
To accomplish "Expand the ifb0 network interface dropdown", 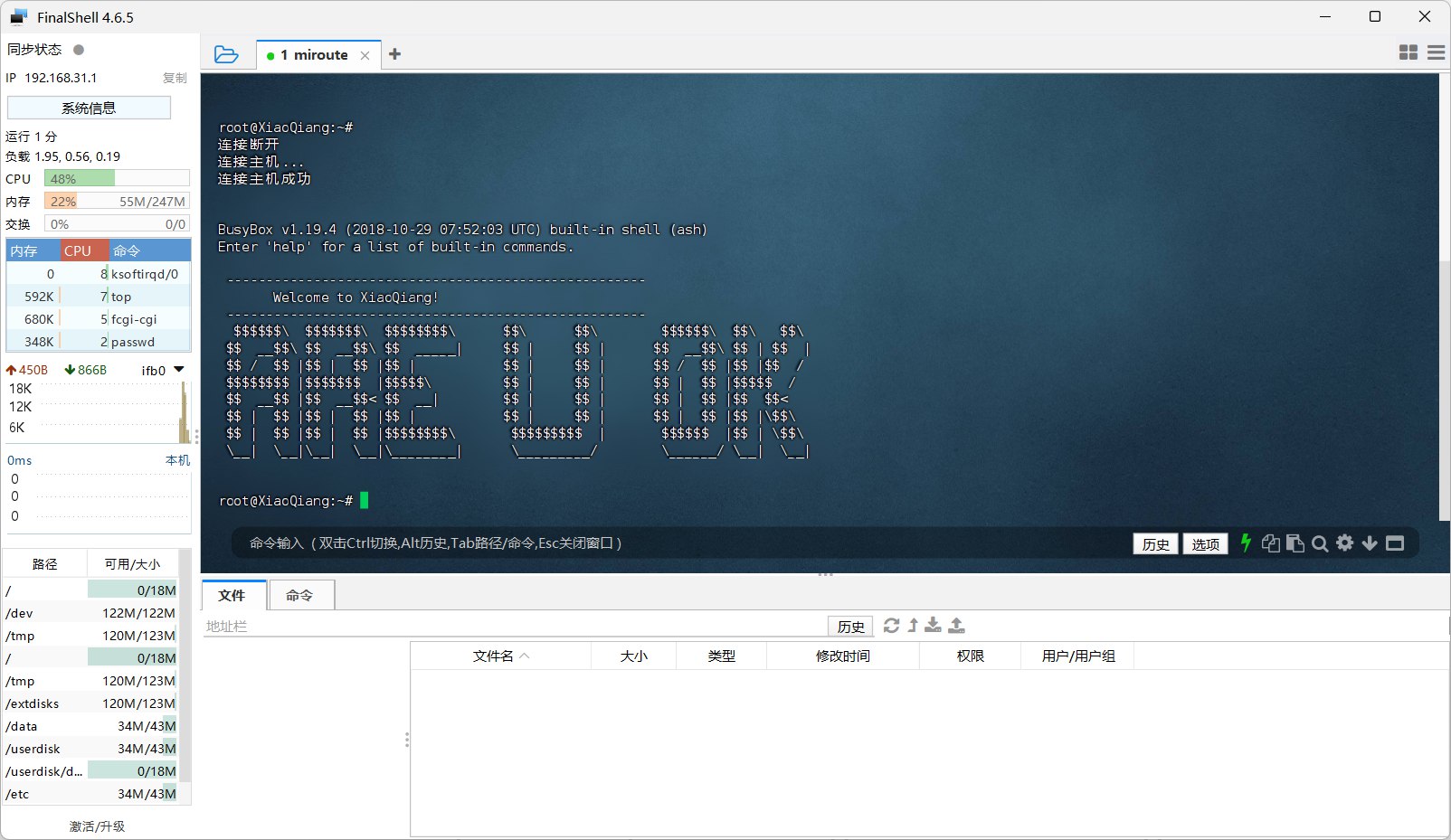I will 179,370.
